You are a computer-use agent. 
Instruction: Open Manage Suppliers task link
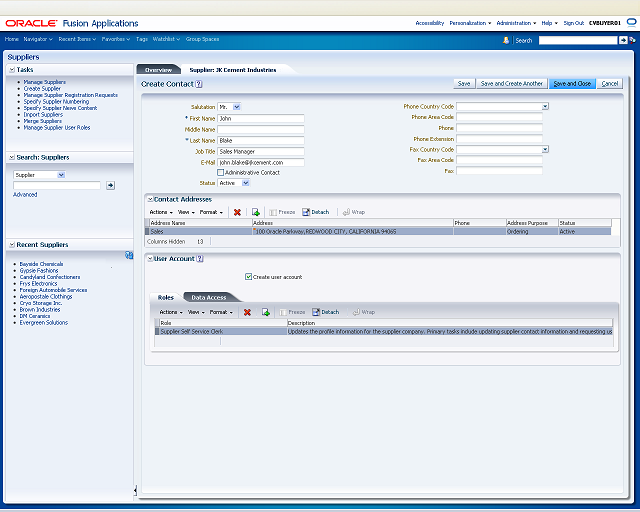44,82
